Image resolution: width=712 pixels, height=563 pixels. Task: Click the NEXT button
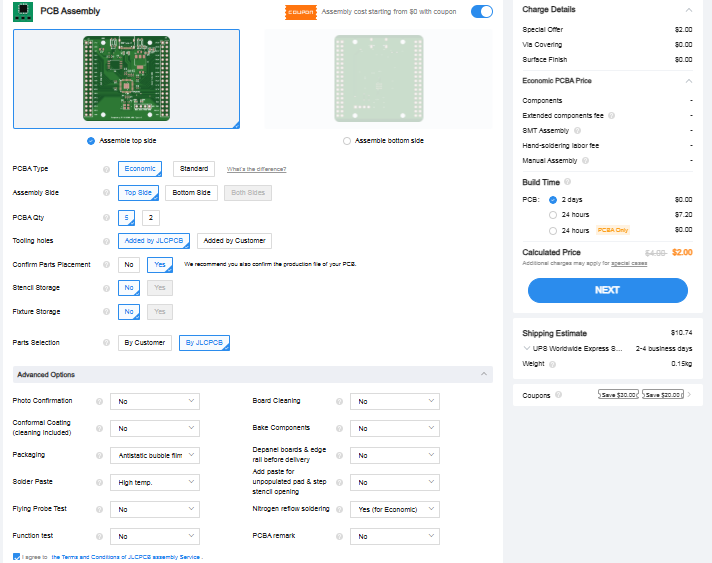click(x=607, y=290)
